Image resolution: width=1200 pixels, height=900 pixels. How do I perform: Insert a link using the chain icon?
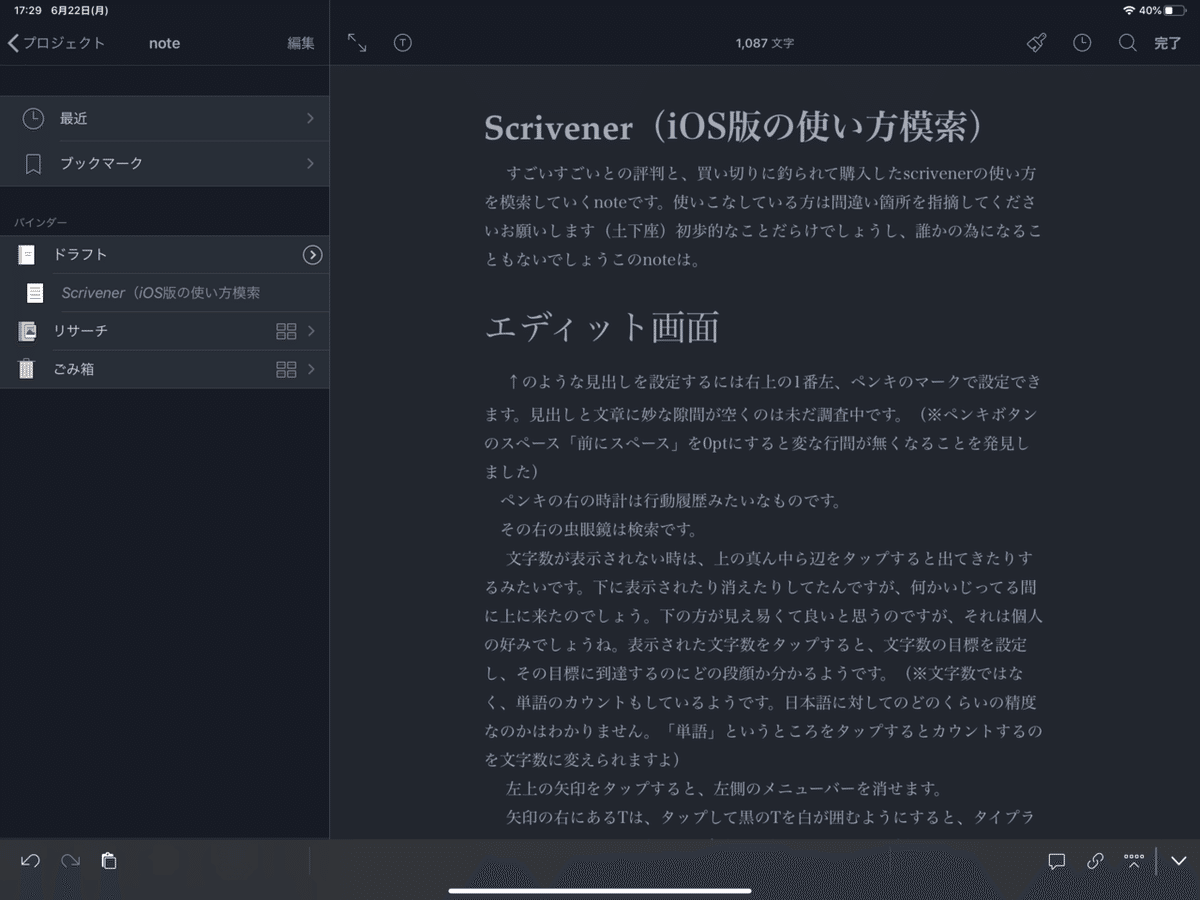coord(1094,860)
